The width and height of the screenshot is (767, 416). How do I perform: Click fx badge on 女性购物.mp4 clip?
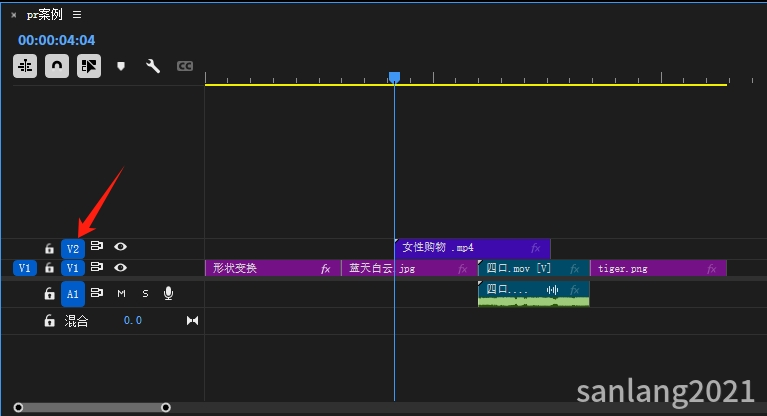(x=536, y=248)
